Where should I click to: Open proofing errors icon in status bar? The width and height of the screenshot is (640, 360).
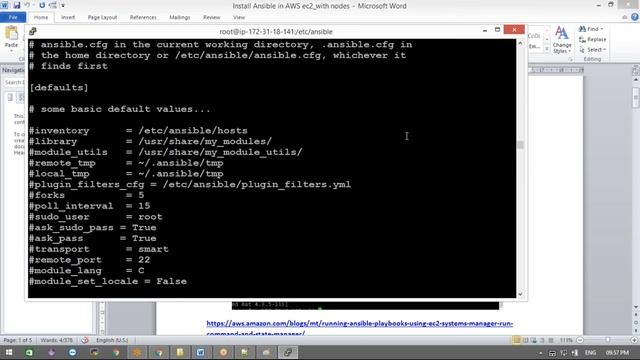[85, 340]
